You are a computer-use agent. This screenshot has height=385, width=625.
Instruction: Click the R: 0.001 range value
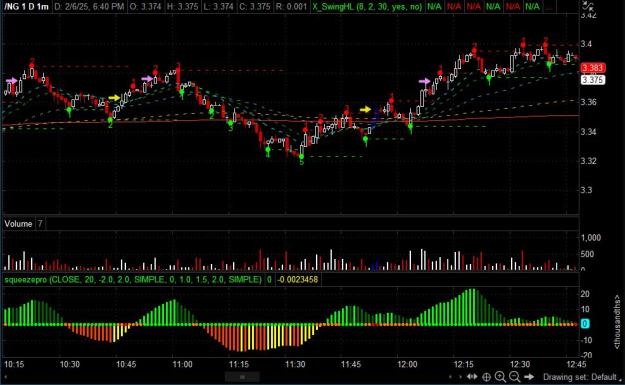tap(292, 7)
